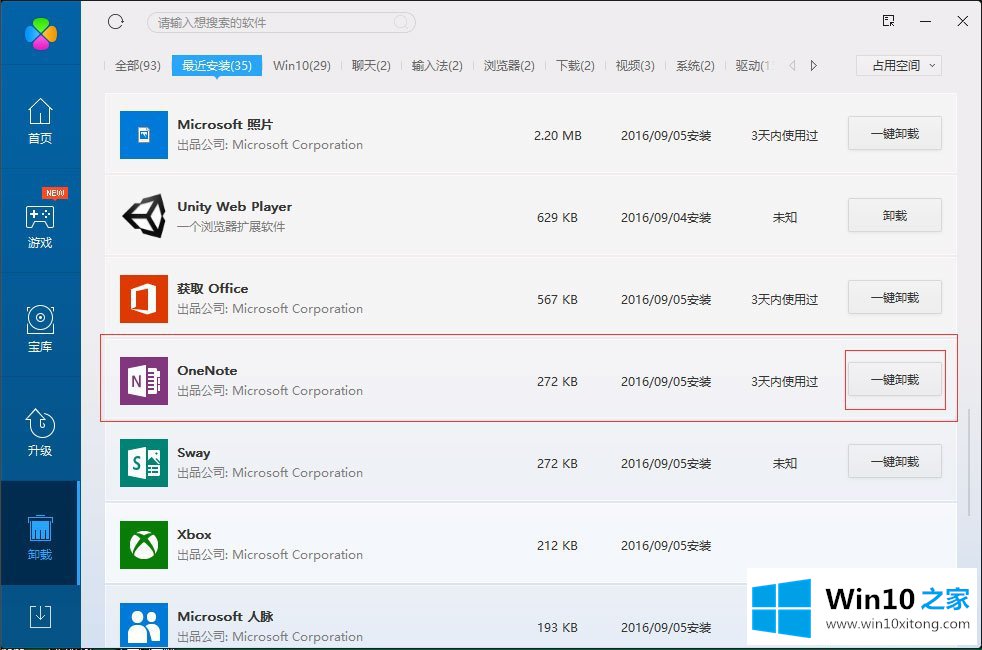Click the 未知 usage status for Sway
982x650 pixels.
(x=784, y=463)
